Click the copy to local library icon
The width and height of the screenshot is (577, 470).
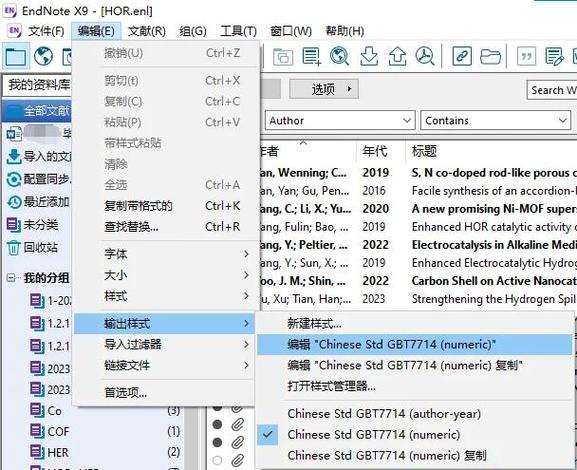pyautogui.click(x=283, y=57)
